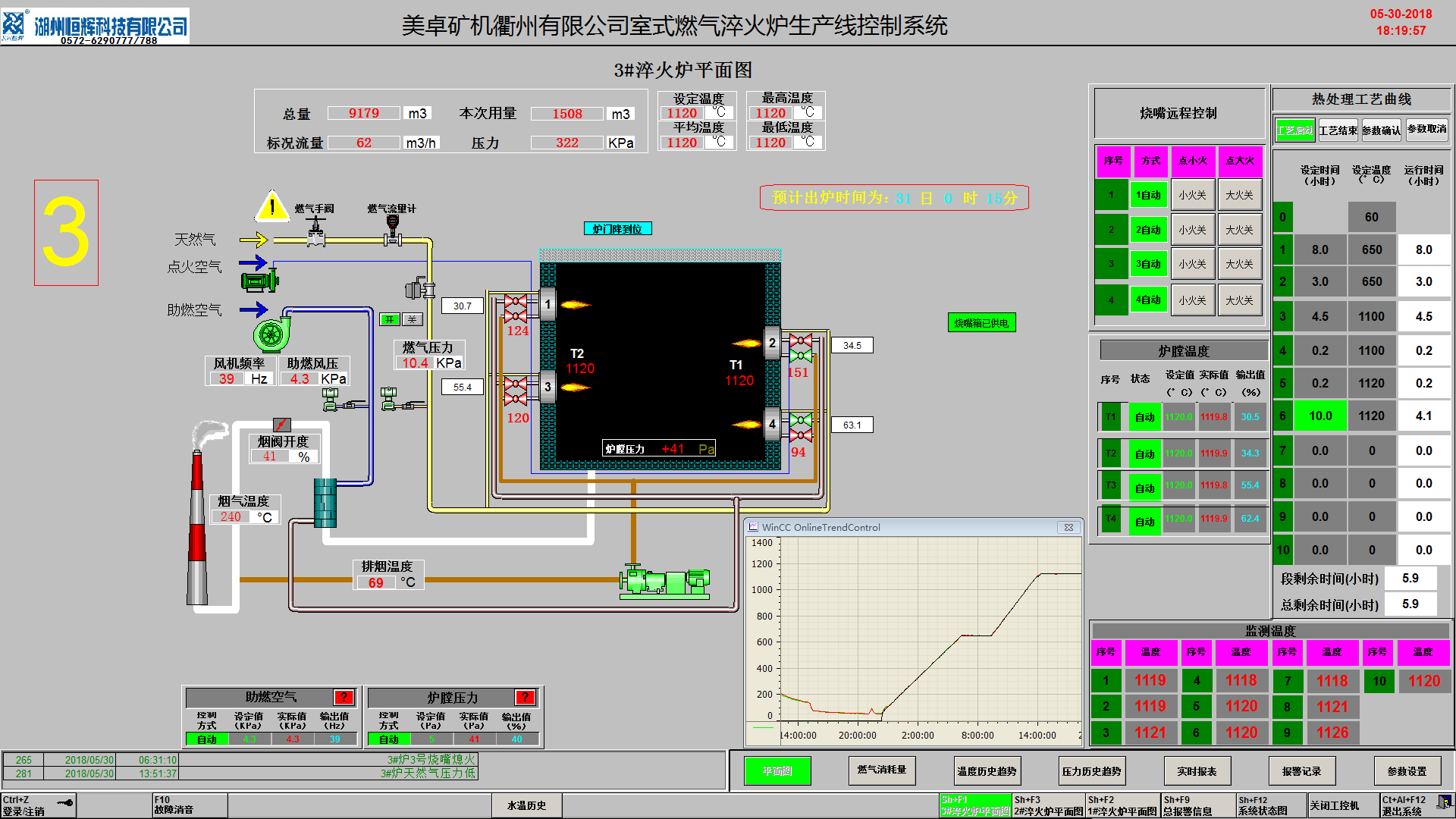Click the red question mark in 炉膛压力 panel

click(525, 697)
